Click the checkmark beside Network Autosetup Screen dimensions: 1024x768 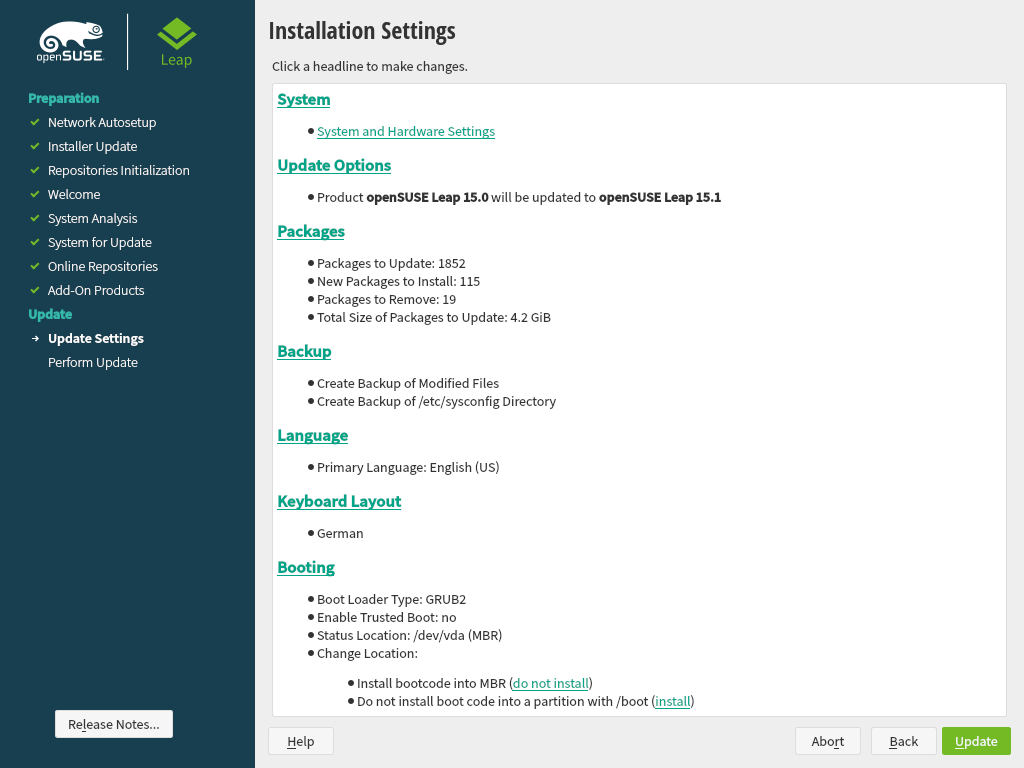point(35,122)
